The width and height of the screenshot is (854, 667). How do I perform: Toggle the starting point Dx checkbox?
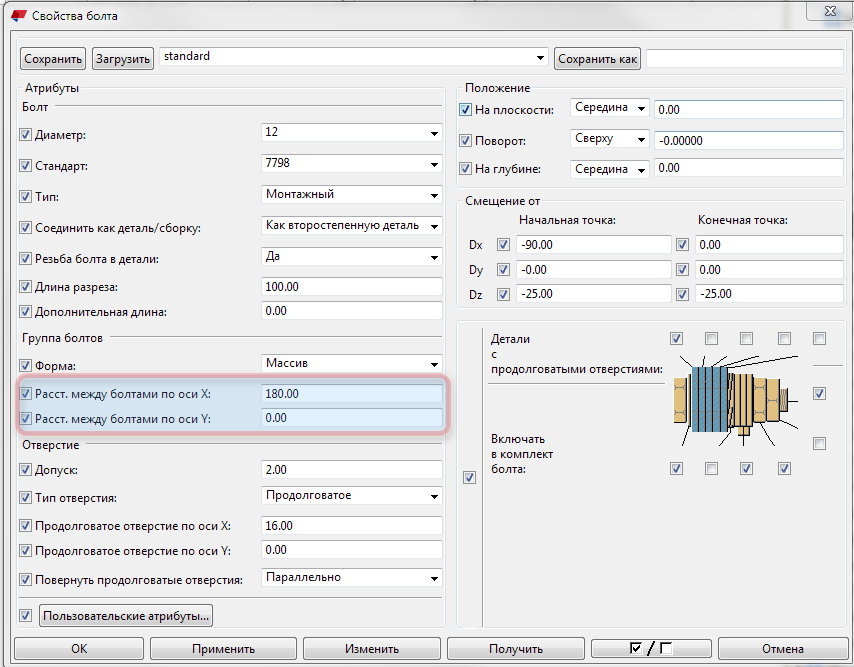(503, 245)
